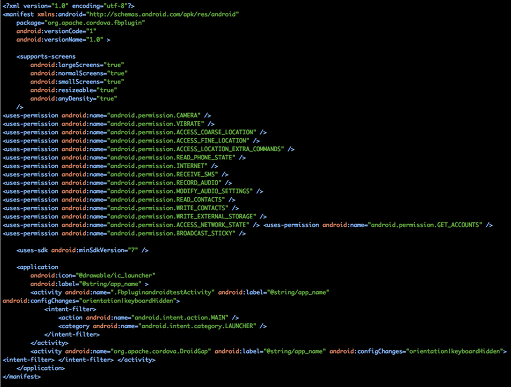Click the RECORD_AUDIO permission line
Screen dimensions: 511x387
pos(117,183)
